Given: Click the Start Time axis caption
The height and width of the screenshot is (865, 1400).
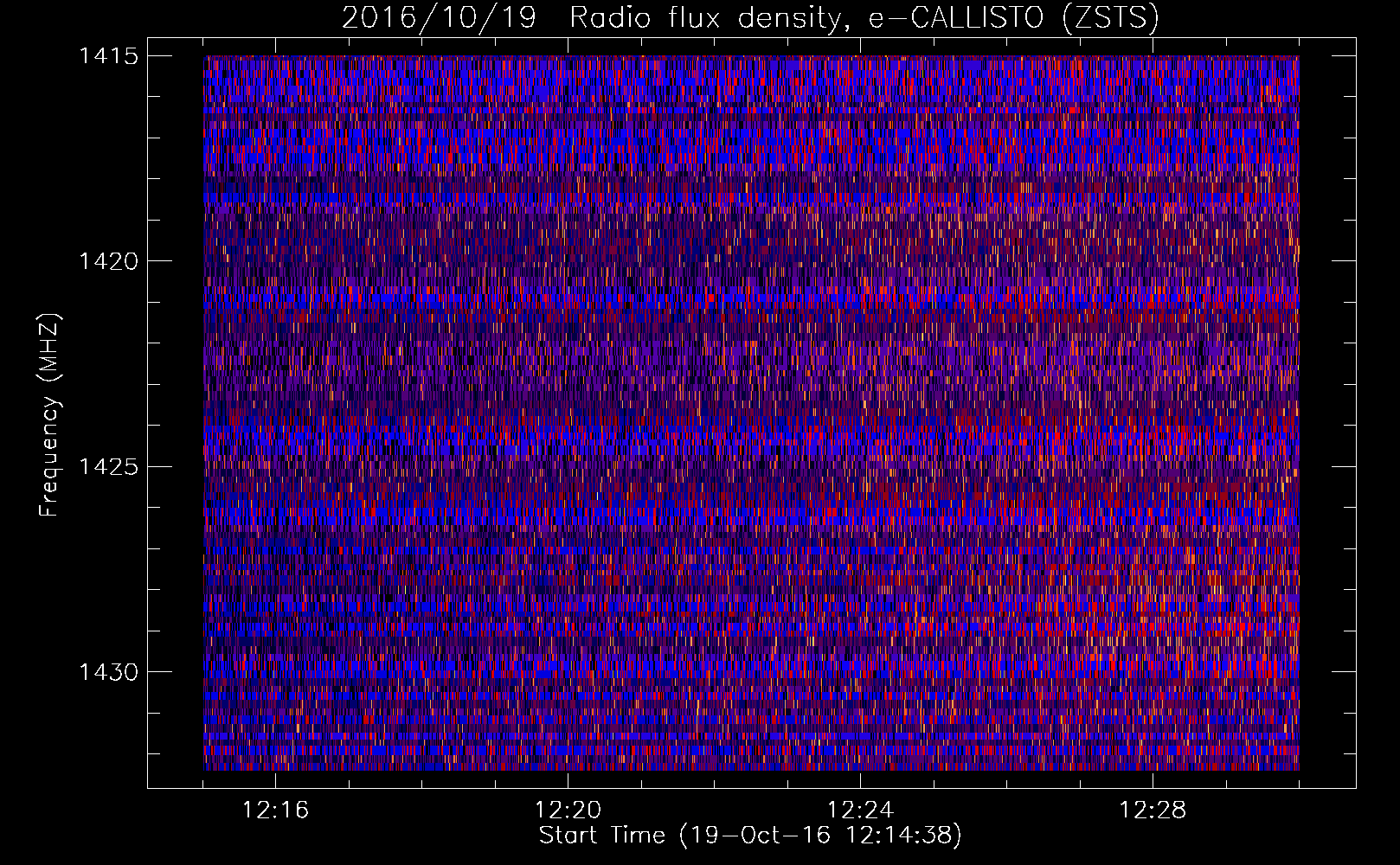Looking at the screenshot, I should (750, 836).
